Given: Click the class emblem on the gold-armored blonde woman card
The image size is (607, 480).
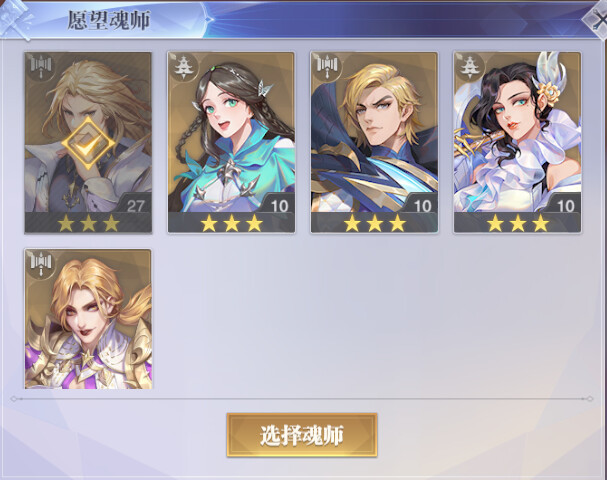Looking at the screenshot, I should [41, 264].
